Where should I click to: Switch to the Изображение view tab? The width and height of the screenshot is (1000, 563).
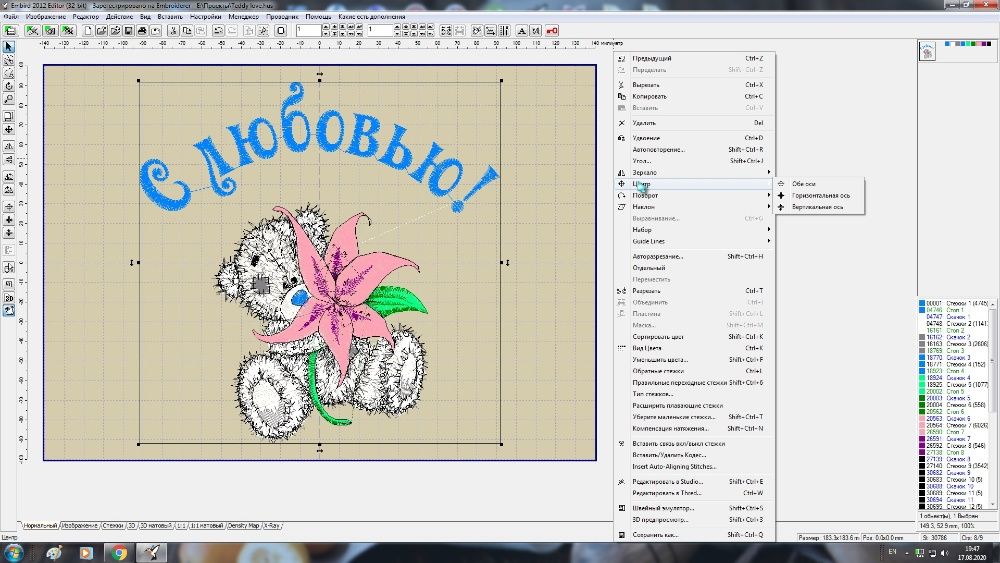(x=80, y=526)
